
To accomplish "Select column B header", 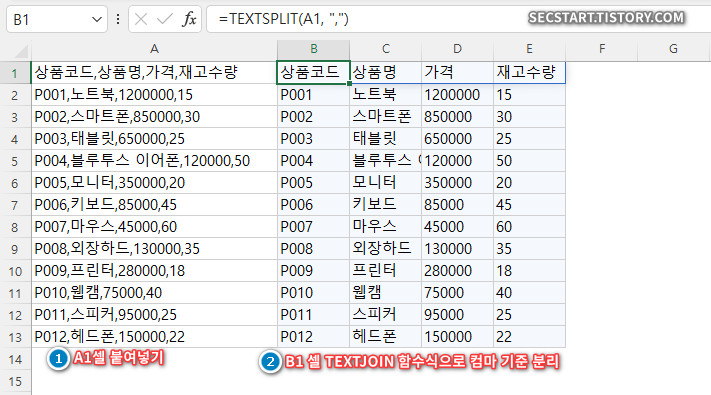I will click(313, 49).
